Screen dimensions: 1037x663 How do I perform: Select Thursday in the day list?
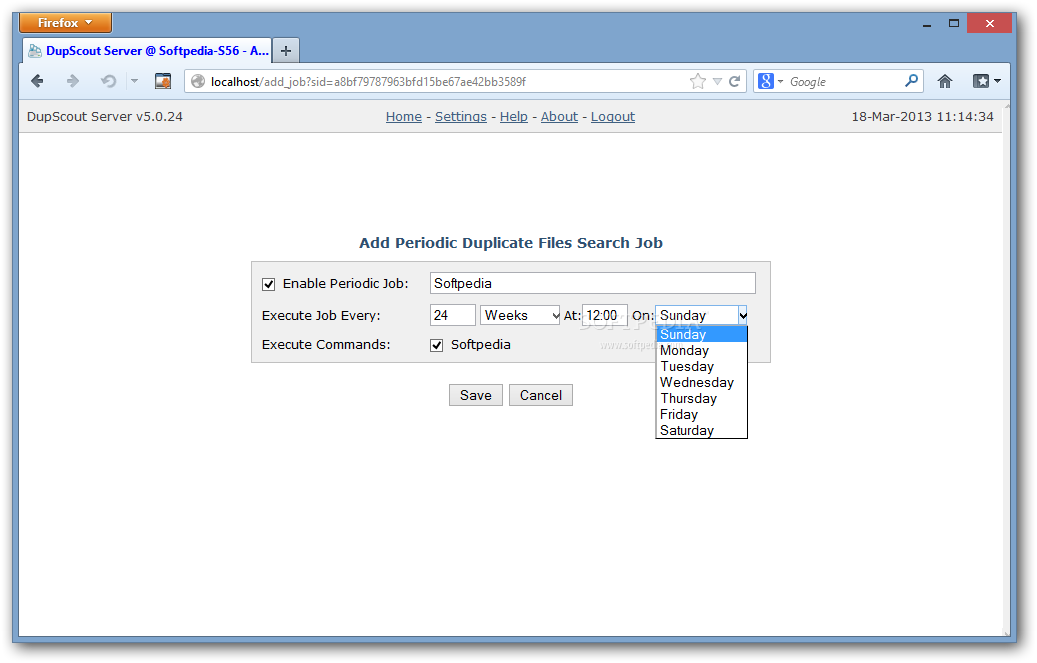tap(701, 398)
